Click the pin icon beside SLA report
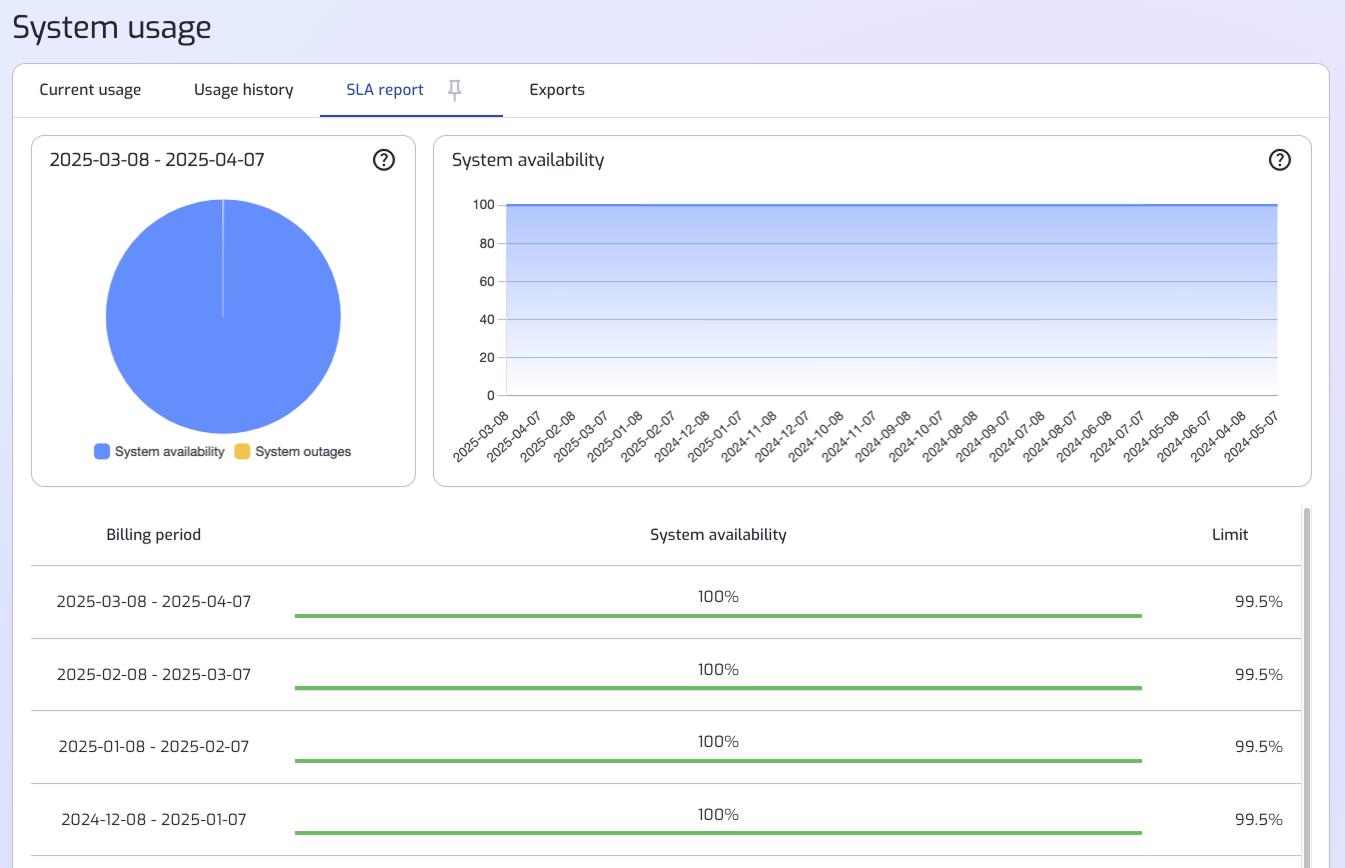Viewport: 1345px width, 868px height. (455, 91)
